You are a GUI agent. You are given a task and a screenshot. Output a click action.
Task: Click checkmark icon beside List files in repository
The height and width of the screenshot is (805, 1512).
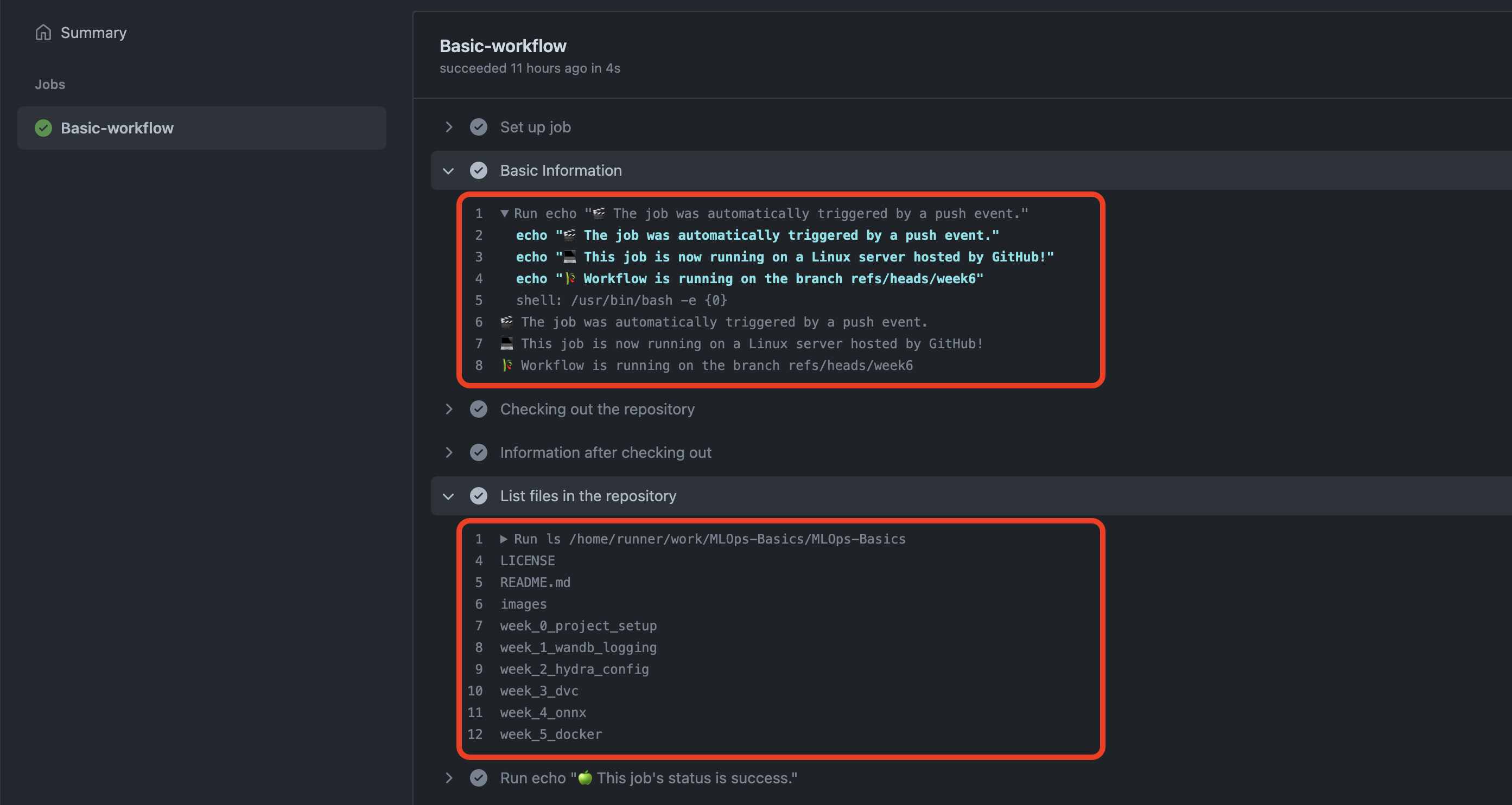[478, 496]
